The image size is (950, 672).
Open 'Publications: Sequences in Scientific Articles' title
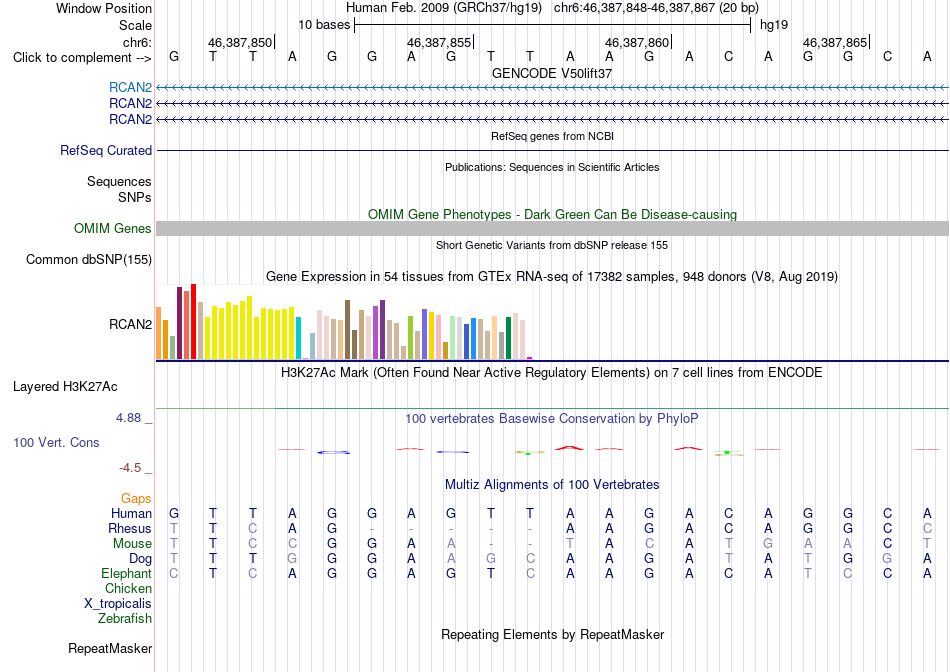pyautogui.click(x=552, y=167)
